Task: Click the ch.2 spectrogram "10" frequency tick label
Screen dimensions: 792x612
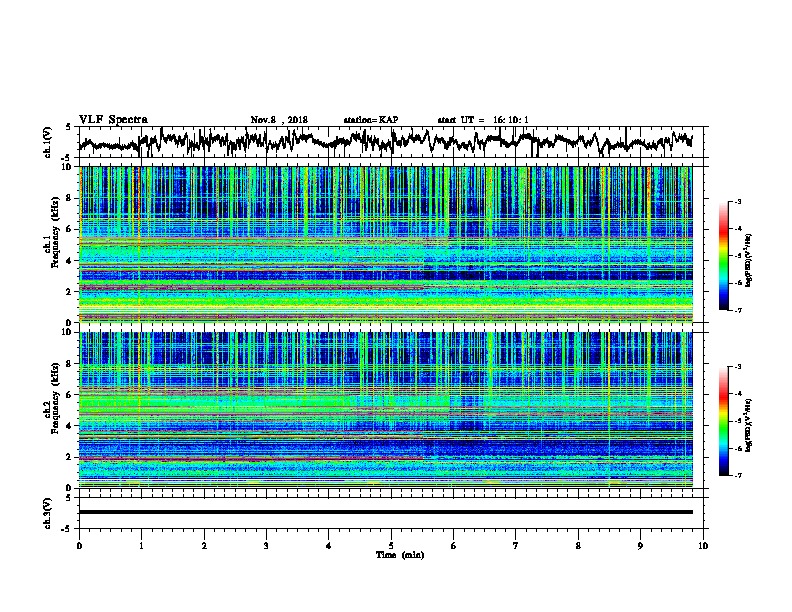Action: click(x=69, y=332)
